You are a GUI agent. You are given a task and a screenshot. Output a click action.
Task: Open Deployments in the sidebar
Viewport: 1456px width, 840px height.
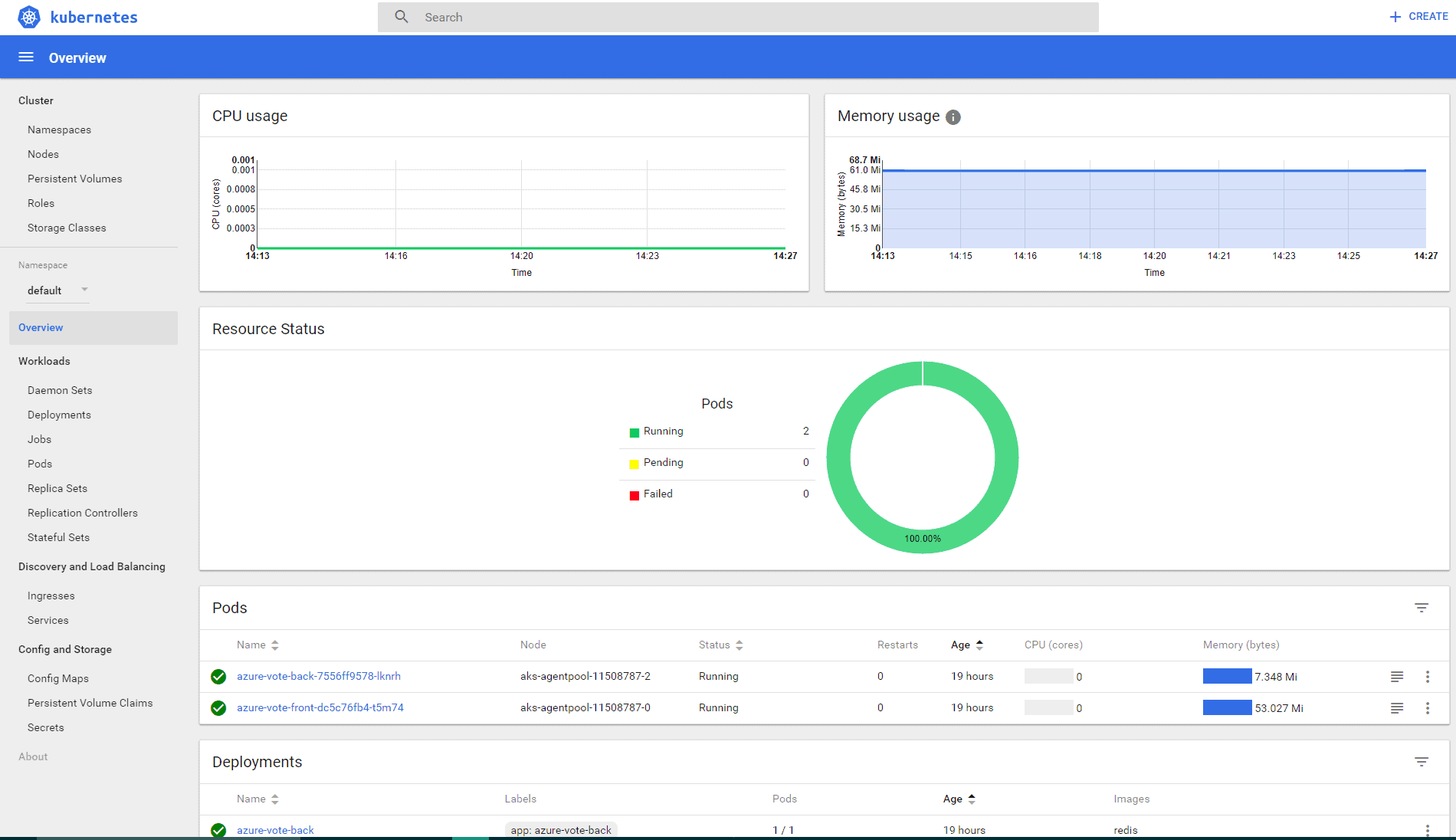(59, 415)
